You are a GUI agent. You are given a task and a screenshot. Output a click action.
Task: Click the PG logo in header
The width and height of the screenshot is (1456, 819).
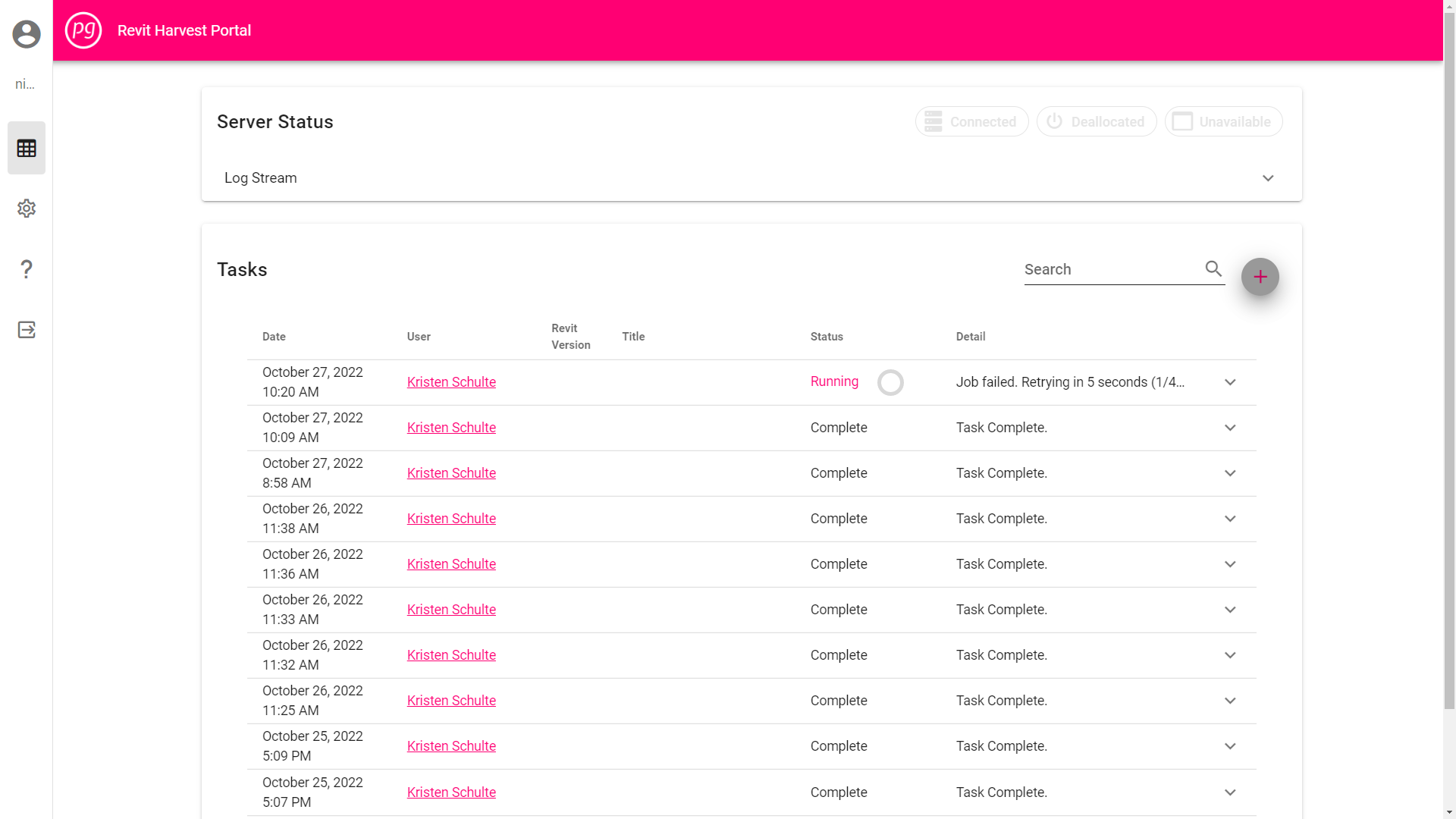click(x=83, y=30)
